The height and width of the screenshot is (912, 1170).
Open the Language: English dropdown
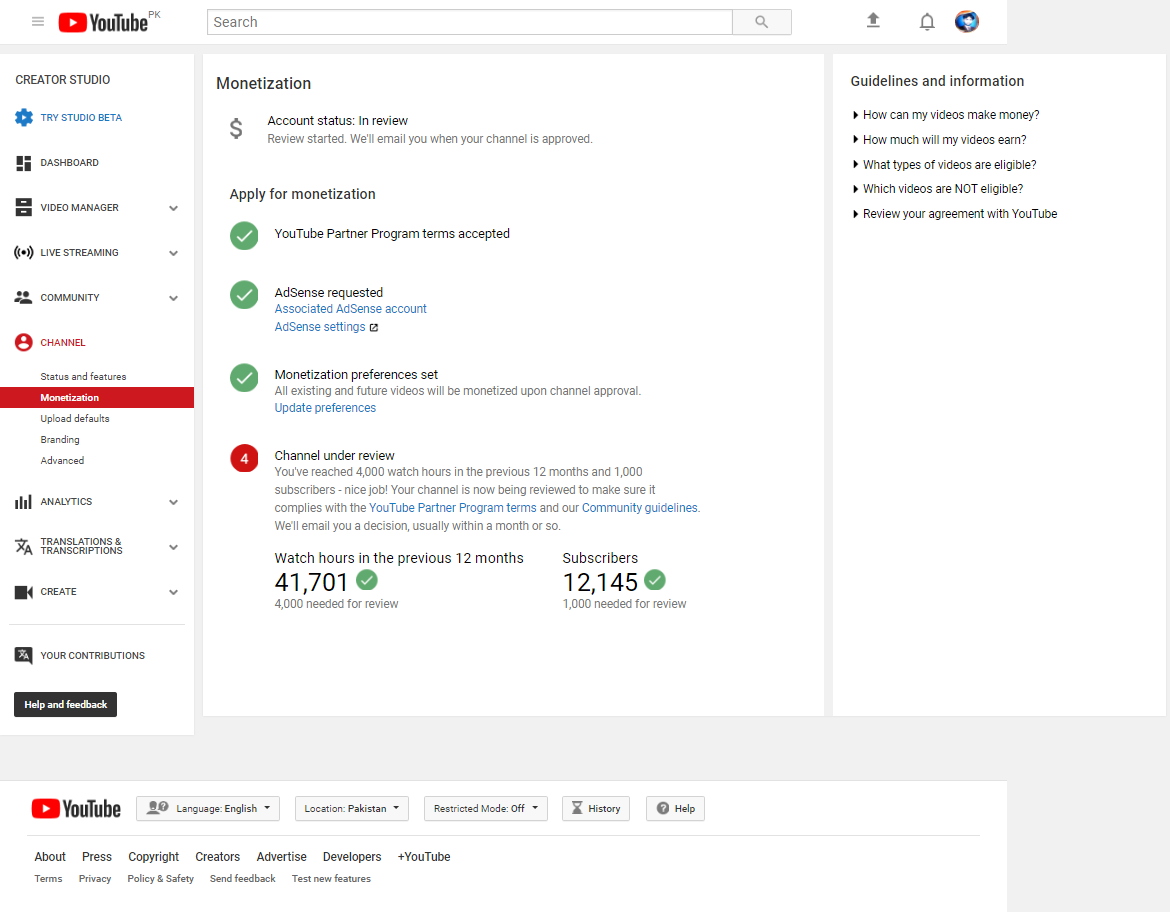click(208, 808)
